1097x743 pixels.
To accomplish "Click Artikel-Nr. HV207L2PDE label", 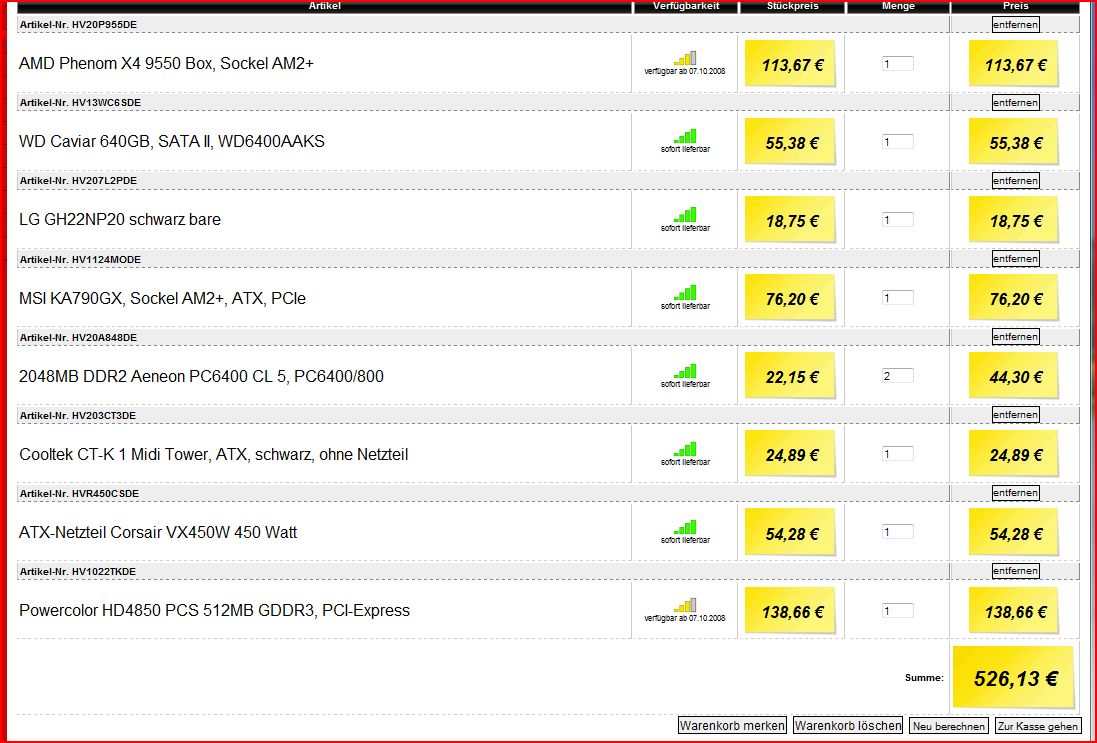I will [x=78, y=181].
